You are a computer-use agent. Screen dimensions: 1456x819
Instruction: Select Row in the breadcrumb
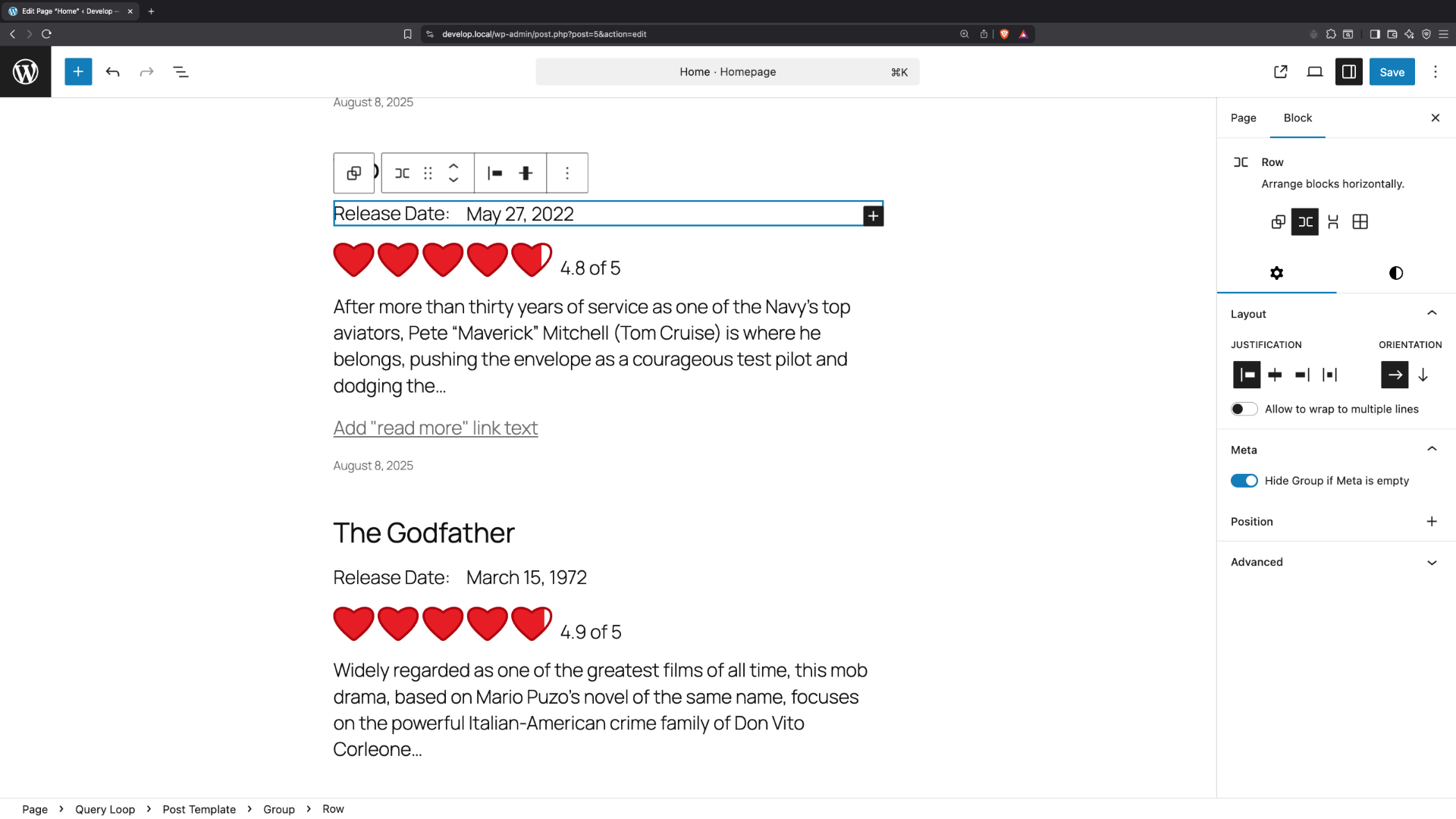(x=333, y=809)
